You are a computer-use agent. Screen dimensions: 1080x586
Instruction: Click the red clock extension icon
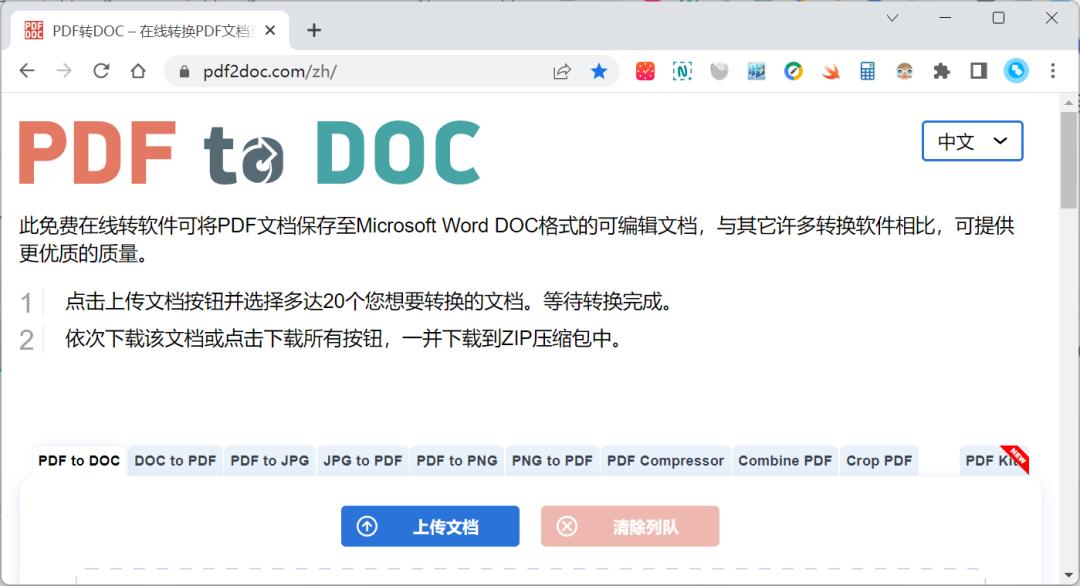pyautogui.click(x=645, y=70)
